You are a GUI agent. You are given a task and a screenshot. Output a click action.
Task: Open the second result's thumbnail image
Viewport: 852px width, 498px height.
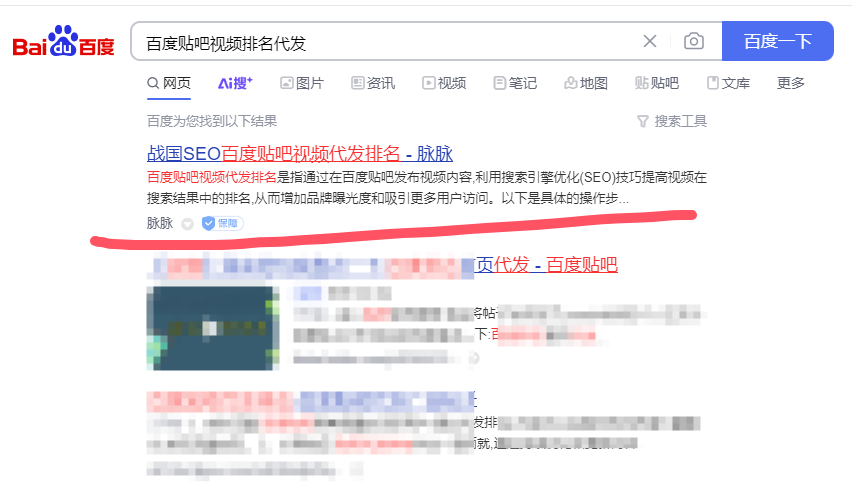point(213,328)
